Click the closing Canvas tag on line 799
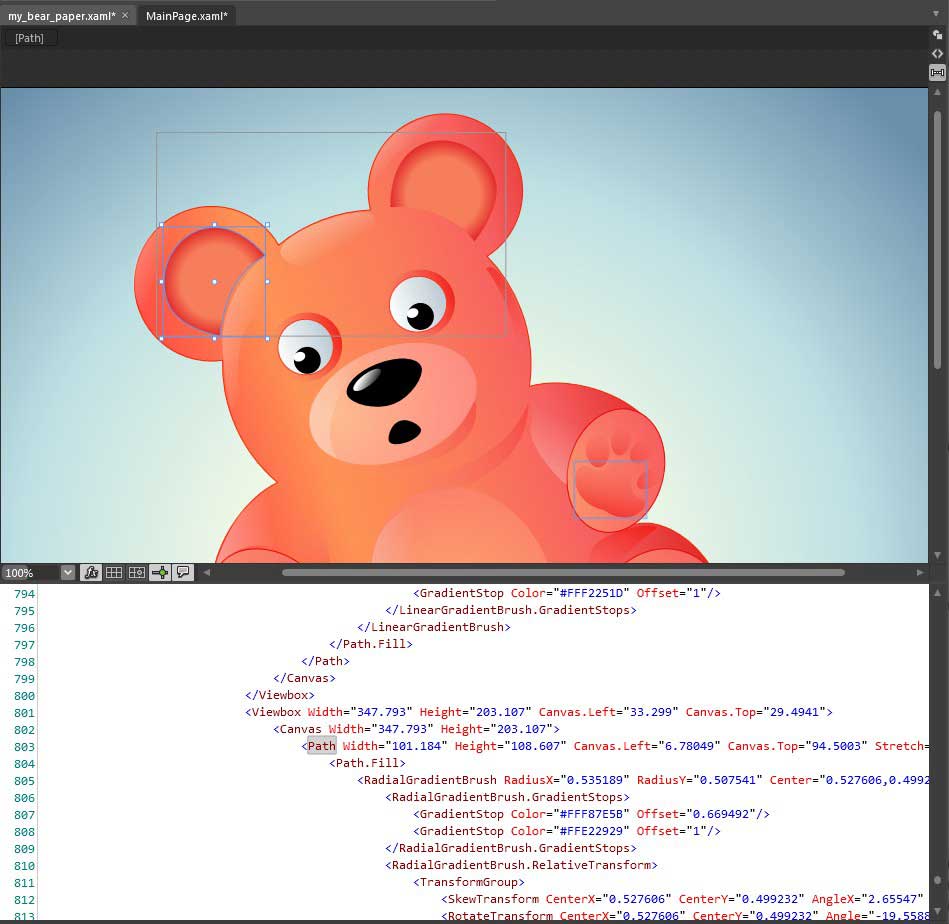 click(x=304, y=678)
